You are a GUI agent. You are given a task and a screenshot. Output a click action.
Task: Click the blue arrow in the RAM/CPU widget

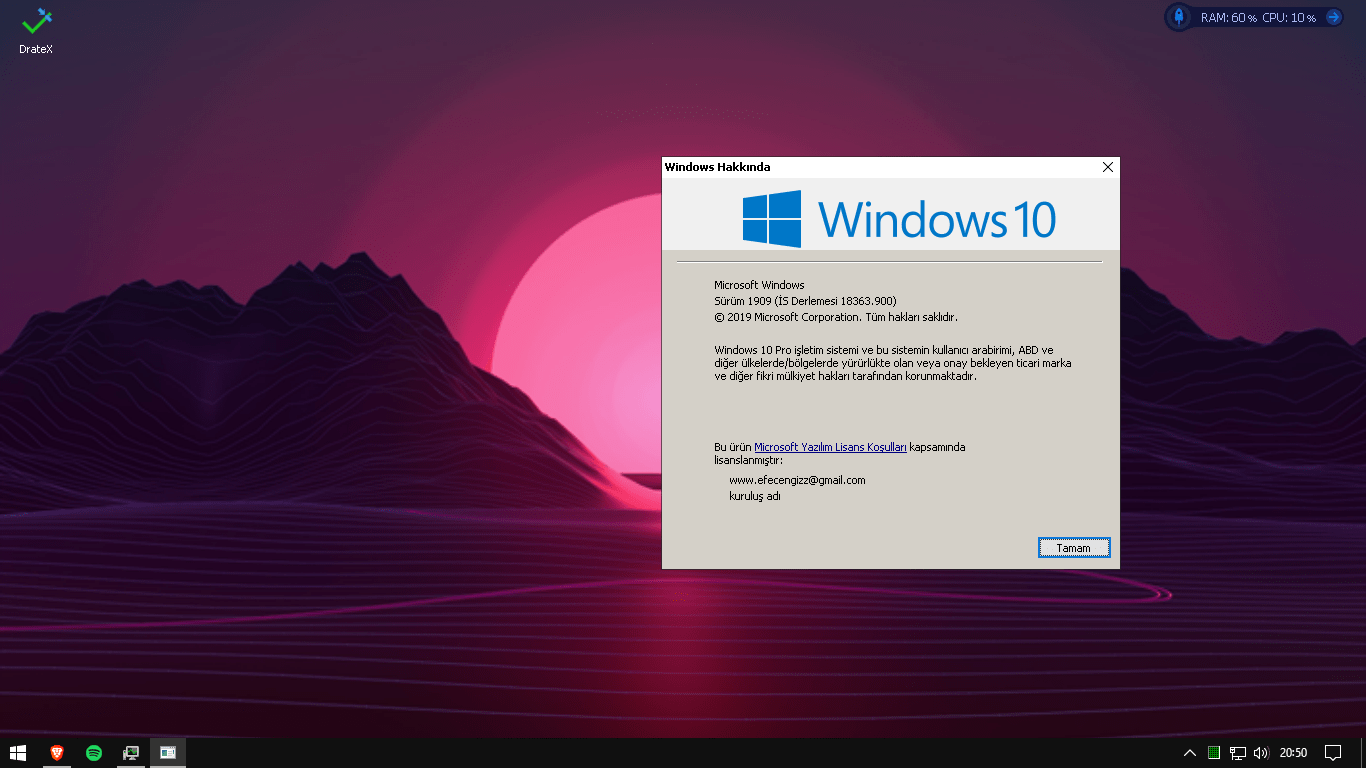(x=1333, y=17)
